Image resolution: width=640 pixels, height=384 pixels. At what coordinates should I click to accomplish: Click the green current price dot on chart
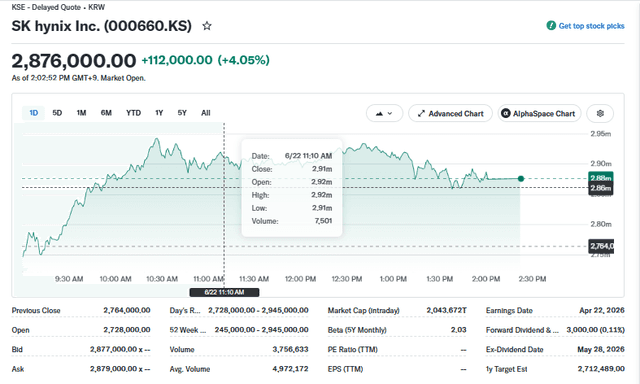[x=521, y=178]
